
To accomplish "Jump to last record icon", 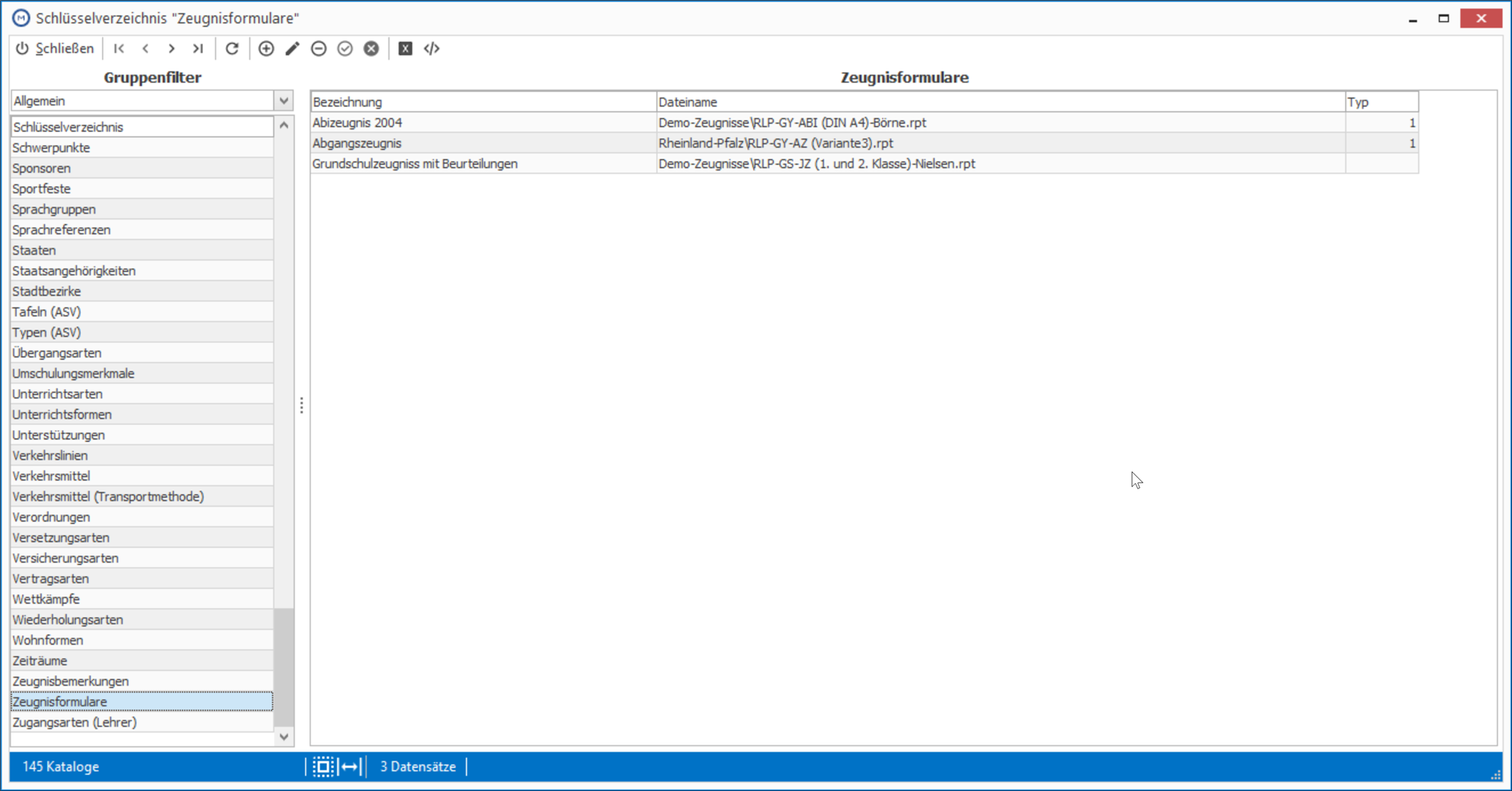I will [198, 49].
